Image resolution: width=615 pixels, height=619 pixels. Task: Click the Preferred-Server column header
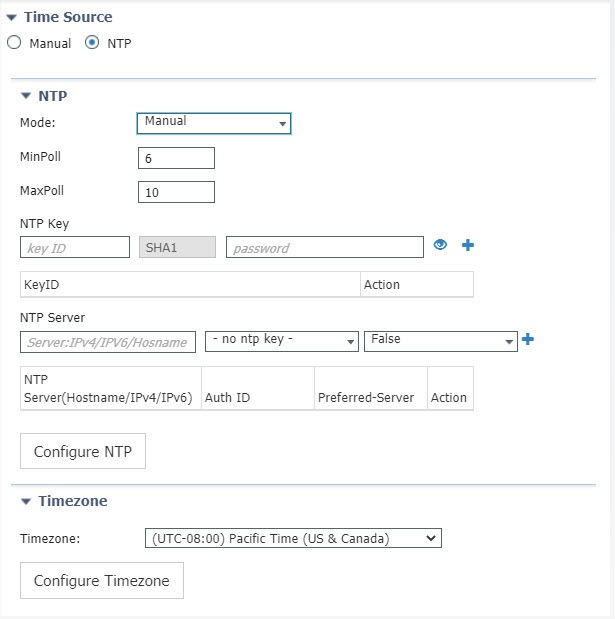[x=371, y=388]
